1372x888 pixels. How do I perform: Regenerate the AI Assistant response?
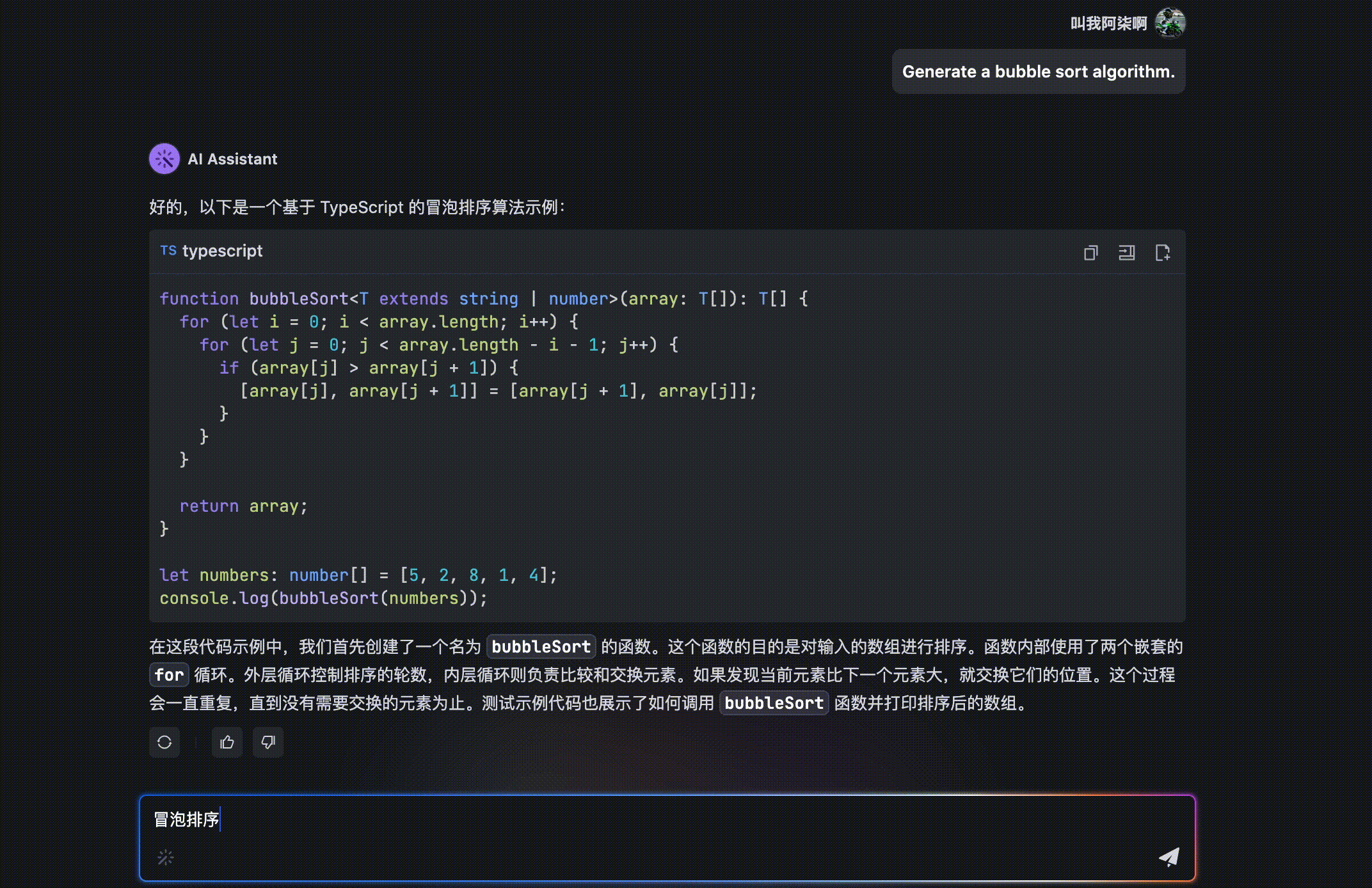click(164, 742)
